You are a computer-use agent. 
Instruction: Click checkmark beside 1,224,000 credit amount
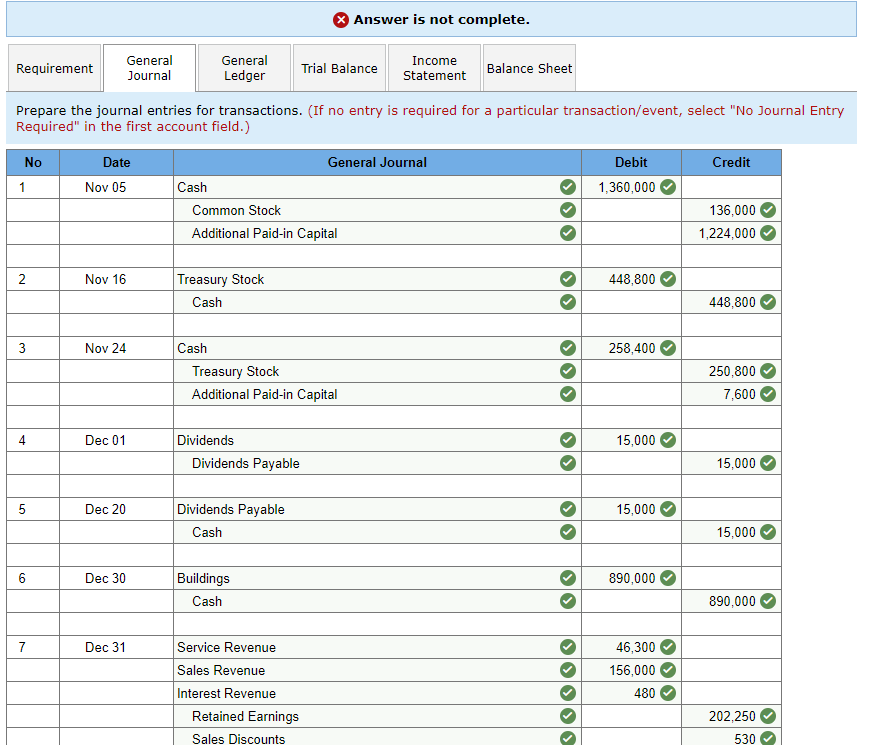point(768,233)
